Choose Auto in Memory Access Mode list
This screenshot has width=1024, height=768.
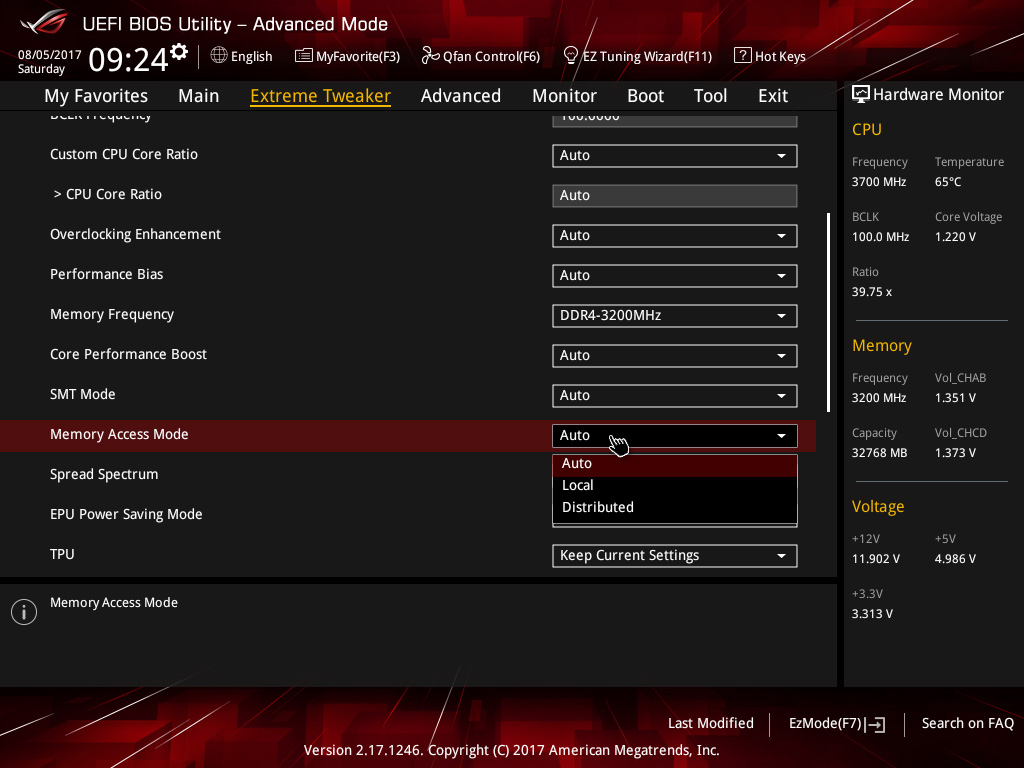coord(675,464)
